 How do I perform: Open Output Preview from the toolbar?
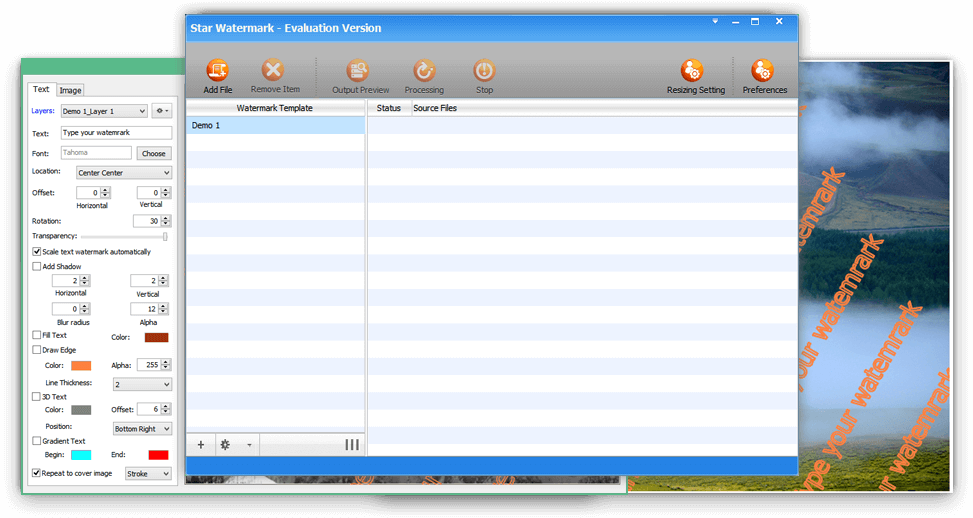click(358, 70)
